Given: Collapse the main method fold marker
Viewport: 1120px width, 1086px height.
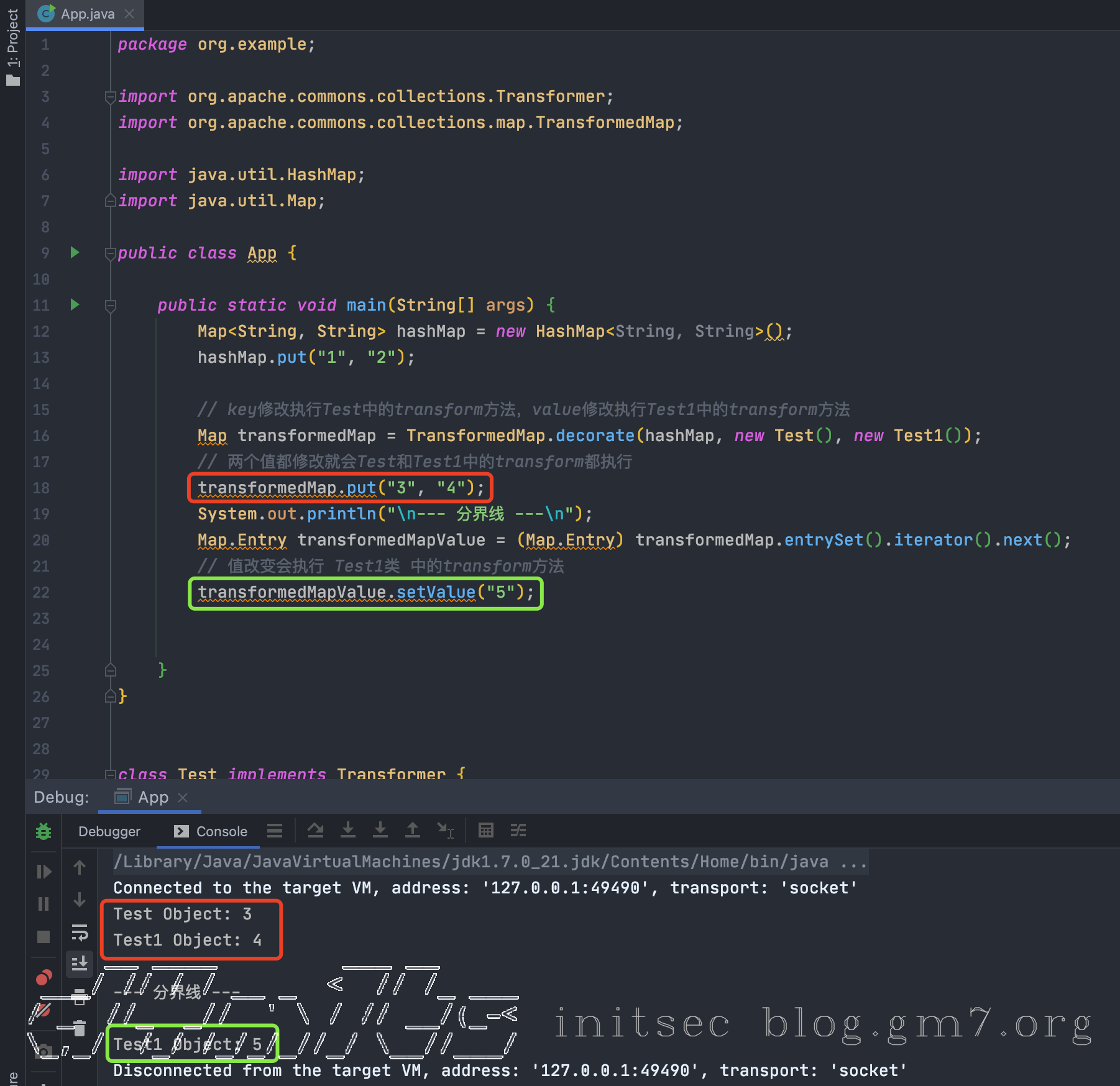Looking at the screenshot, I should tap(111, 306).
